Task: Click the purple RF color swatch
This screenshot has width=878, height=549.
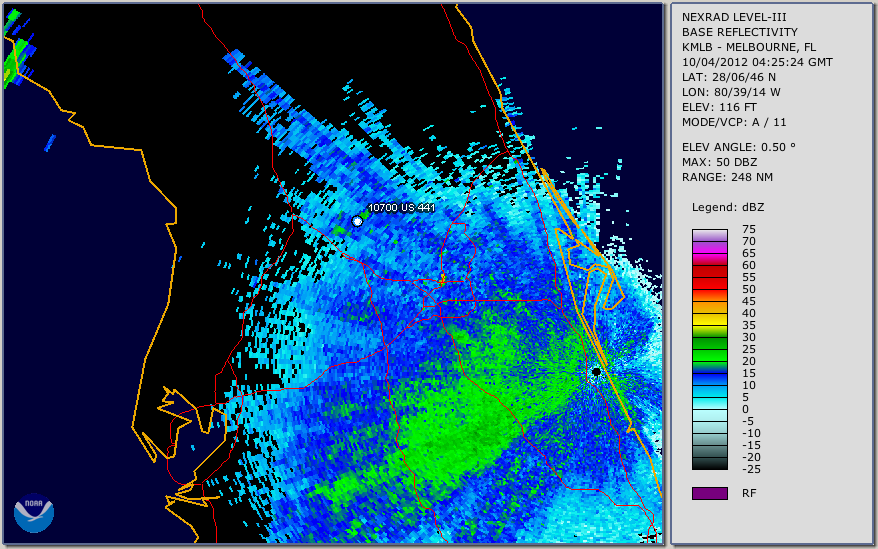Action: (709, 493)
